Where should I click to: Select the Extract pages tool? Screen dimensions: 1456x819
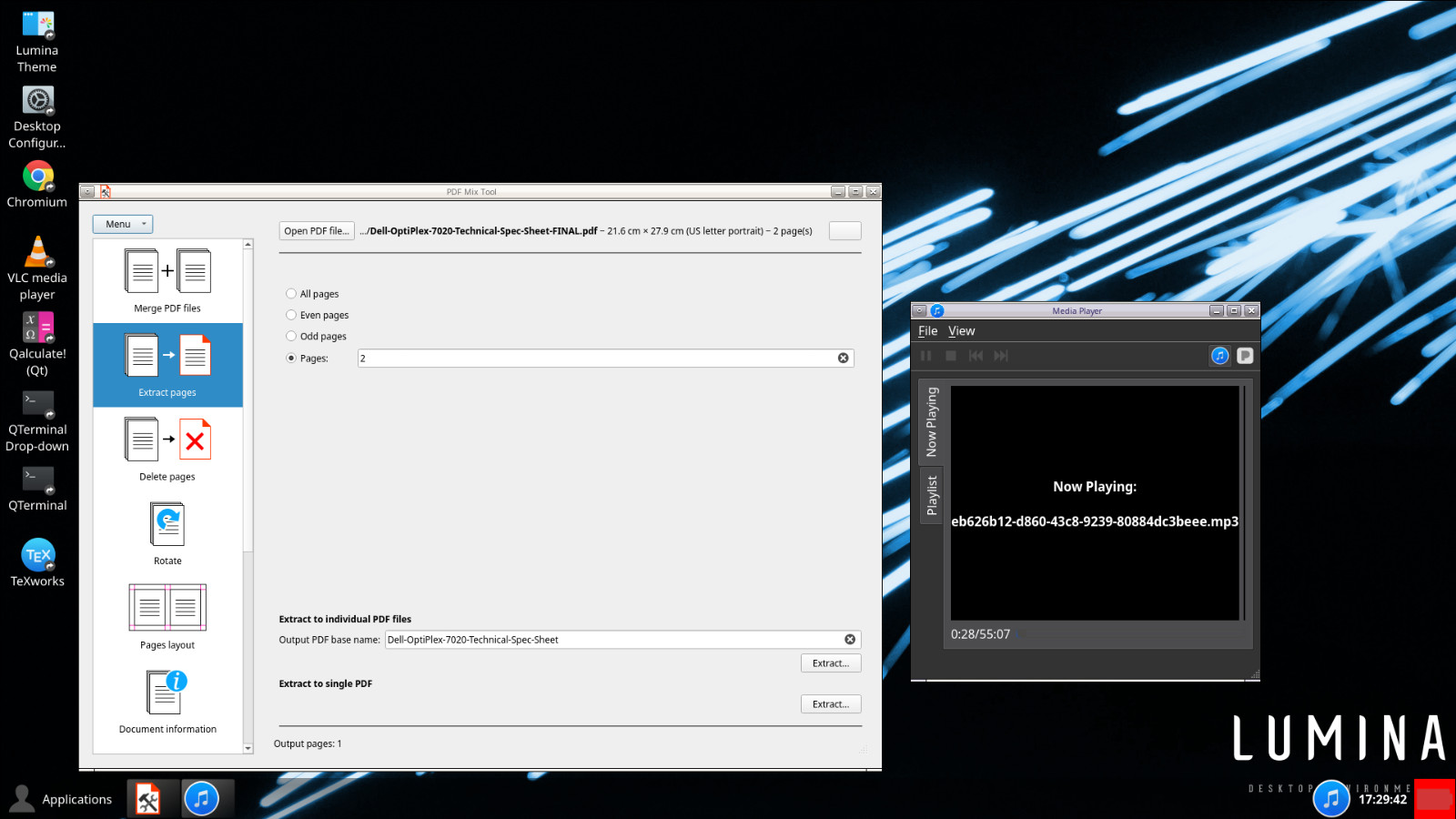(167, 365)
